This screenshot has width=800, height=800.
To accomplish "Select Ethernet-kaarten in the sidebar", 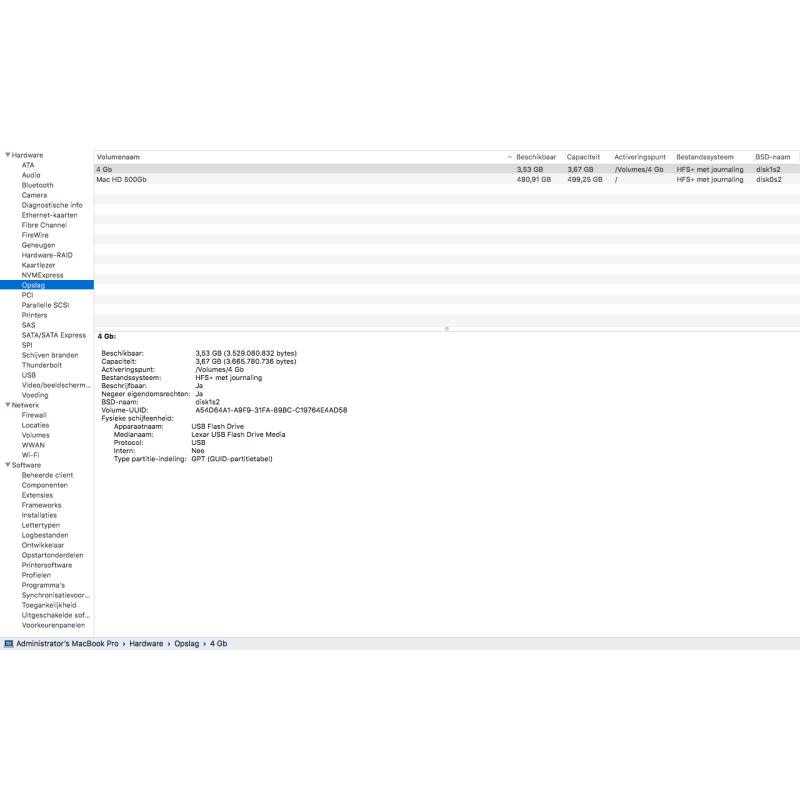I will [49, 215].
